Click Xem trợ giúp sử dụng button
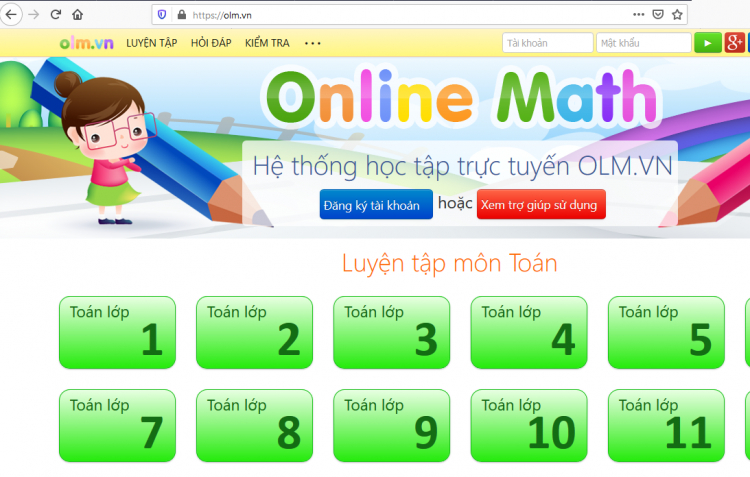 [x=541, y=205]
